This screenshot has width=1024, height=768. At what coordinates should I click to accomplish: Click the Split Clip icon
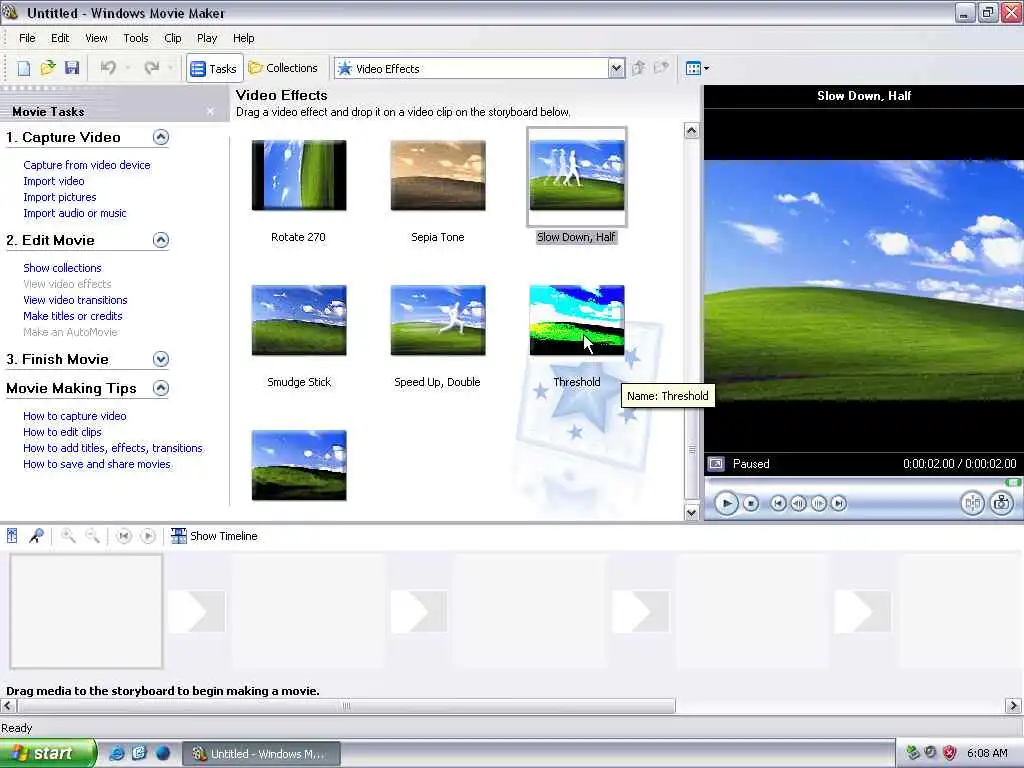(x=972, y=504)
